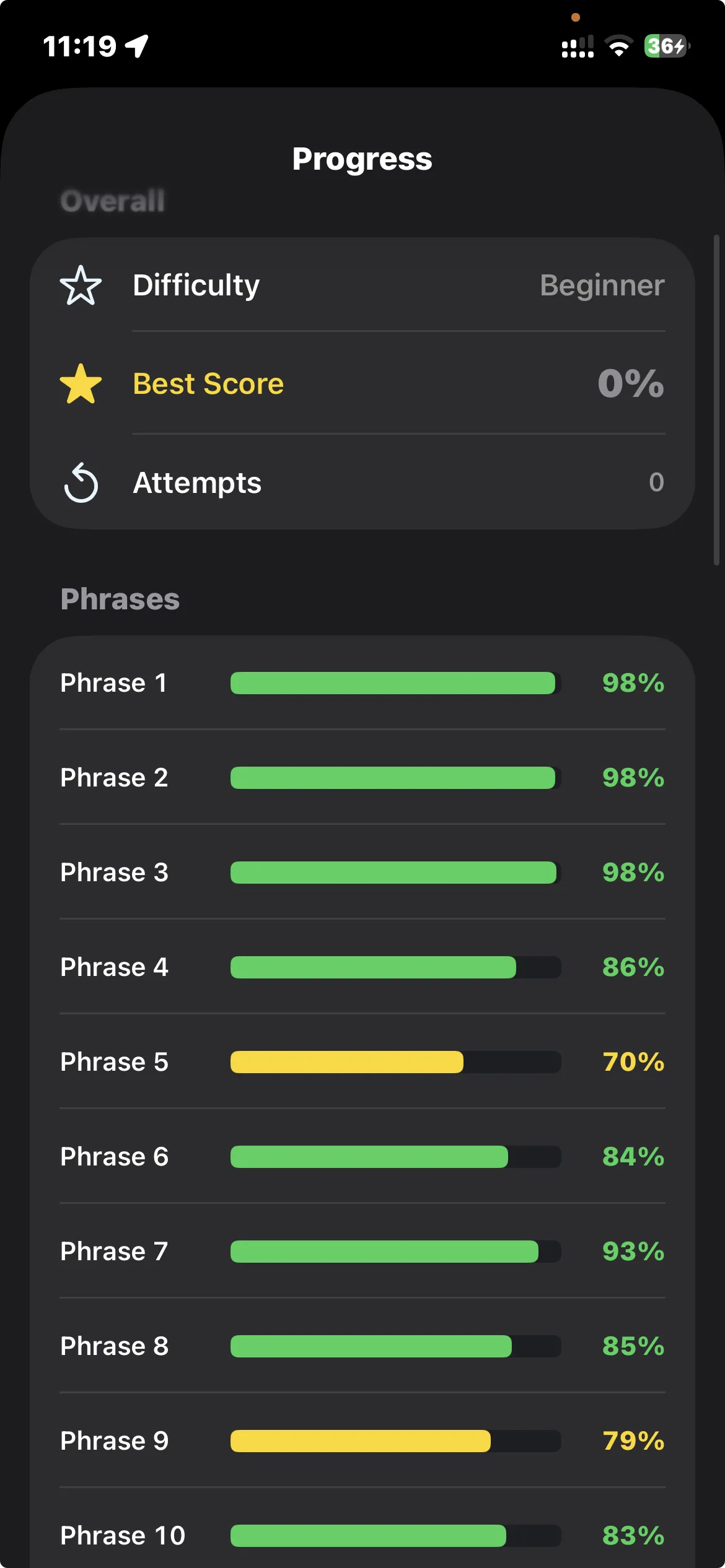Tap the Wi-Fi status icon

618,46
